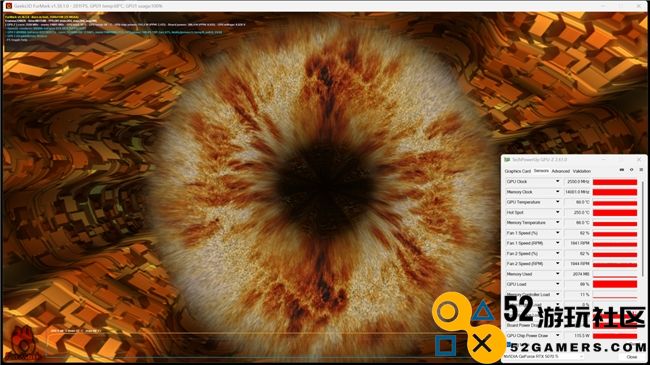Click the GPU-Z title bar app icon
The image size is (650, 365).
pos(507,160)
